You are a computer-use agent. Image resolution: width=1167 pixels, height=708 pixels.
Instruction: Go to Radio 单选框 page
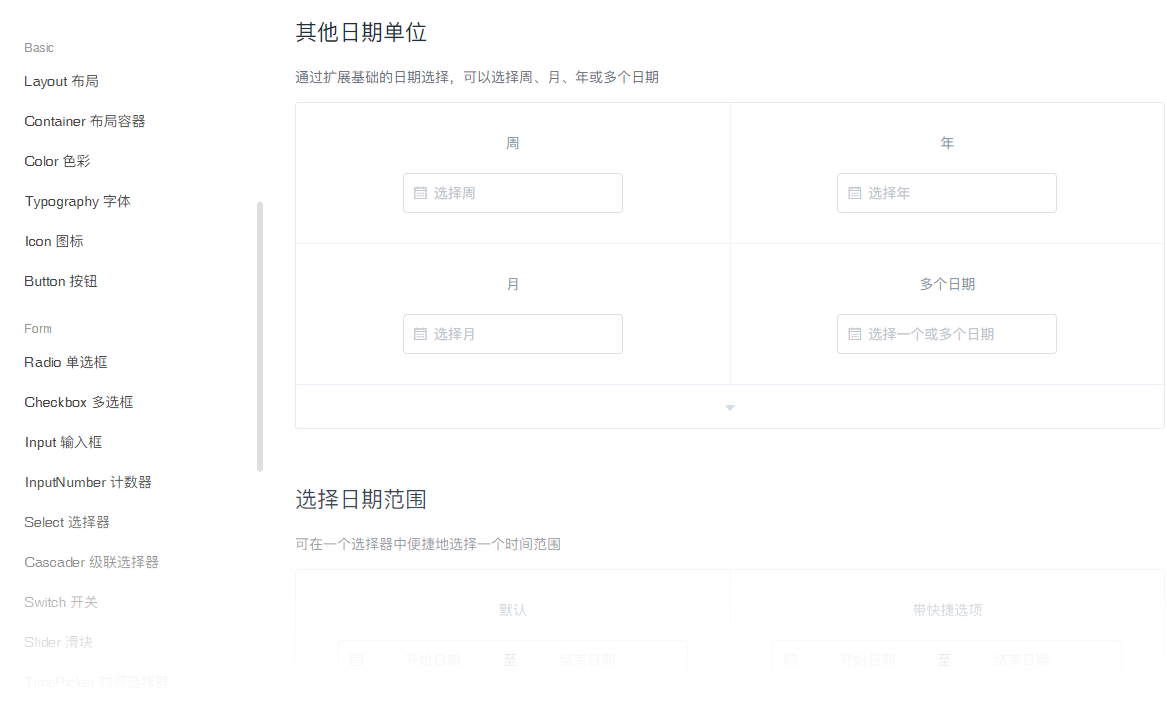[x=66, y=362]
